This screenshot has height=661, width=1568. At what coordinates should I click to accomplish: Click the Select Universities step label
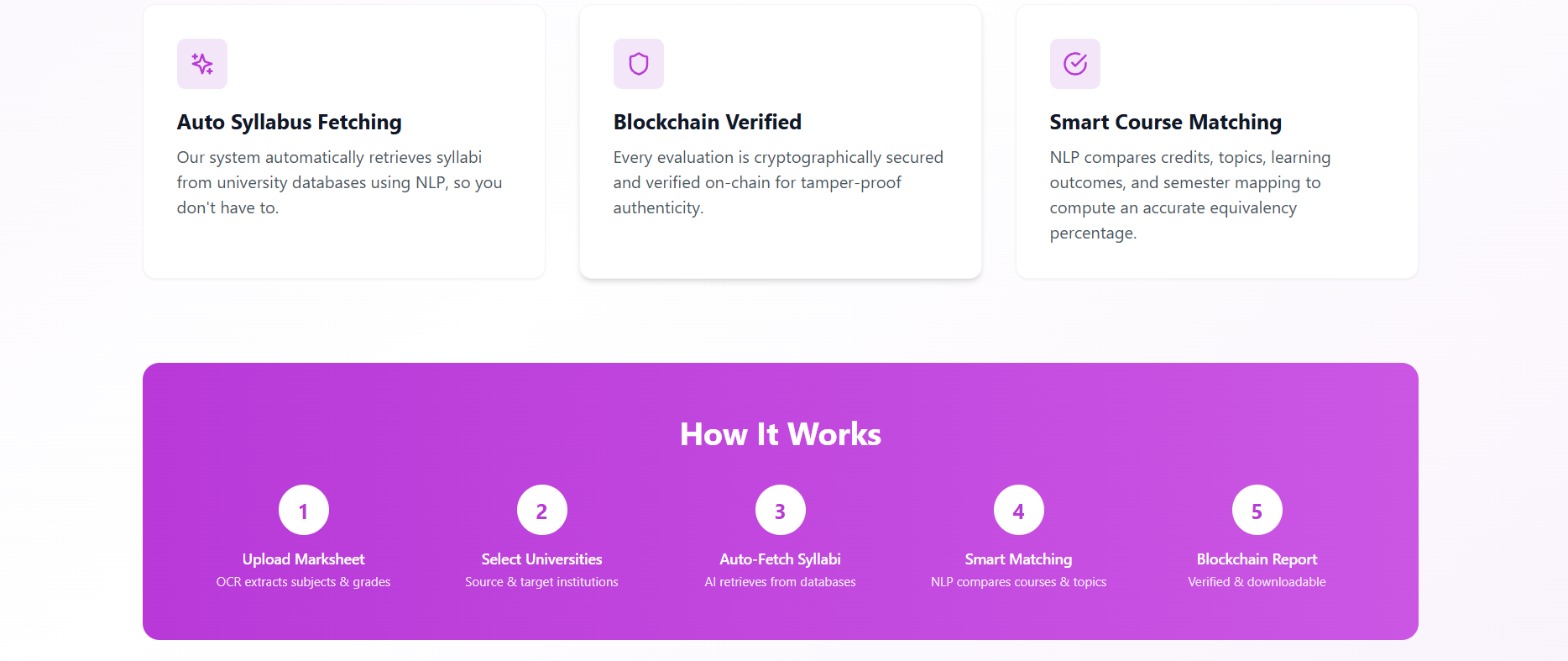point(542,559)
